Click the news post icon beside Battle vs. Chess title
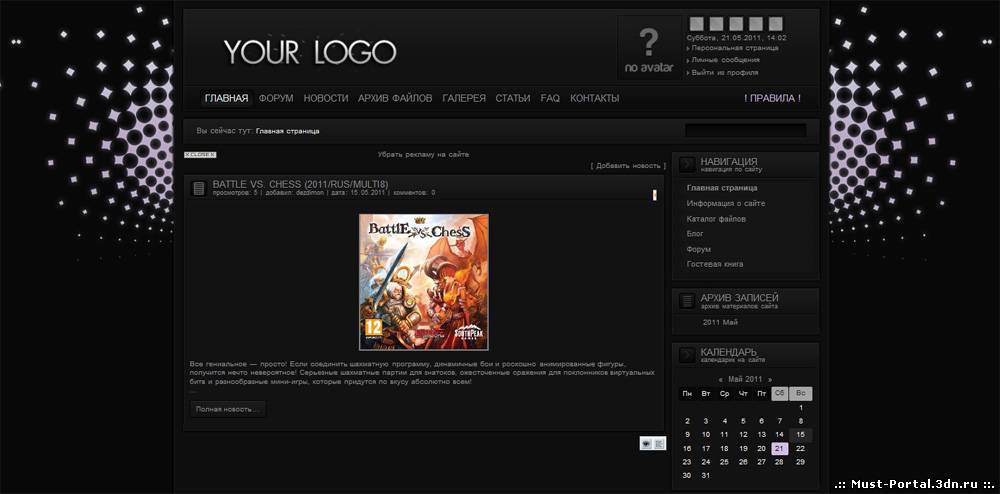1000x494 pixels. [x=198, y=188]
